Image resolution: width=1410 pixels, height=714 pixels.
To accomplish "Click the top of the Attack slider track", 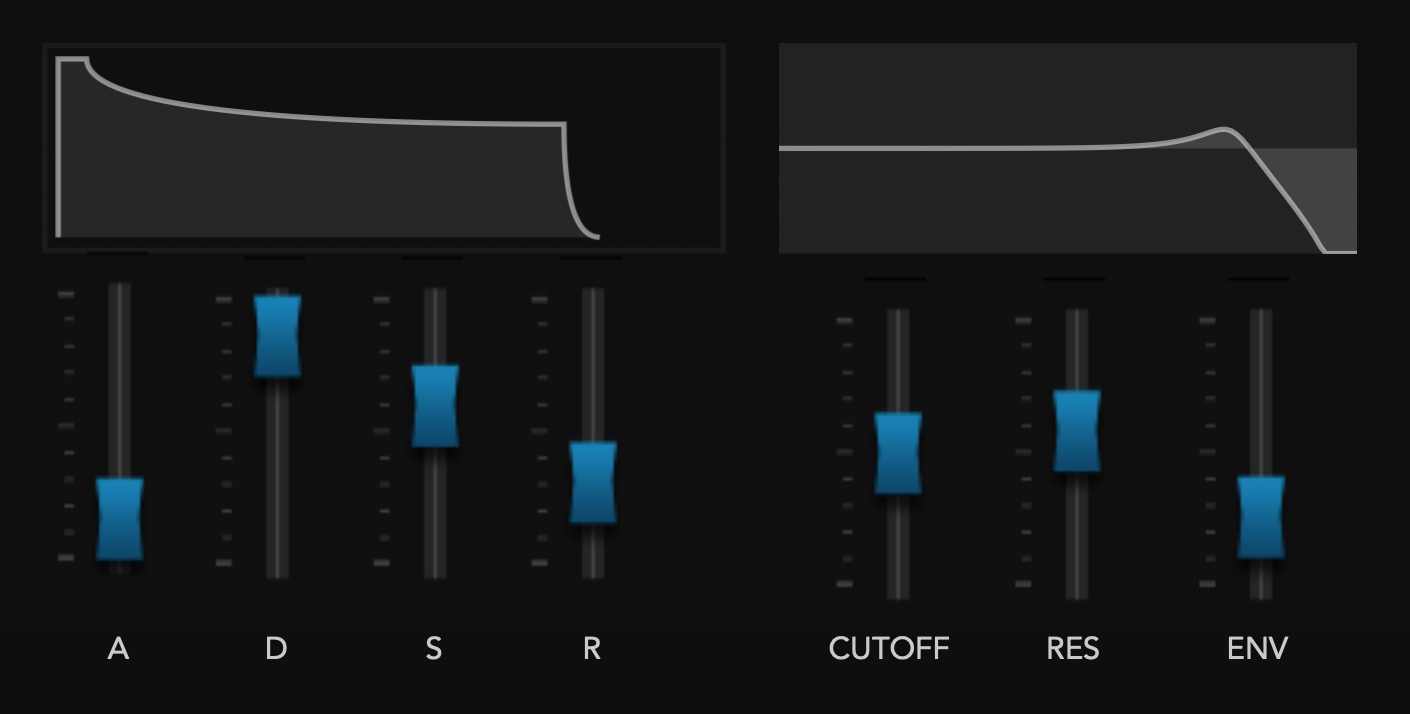I will 120,290.
